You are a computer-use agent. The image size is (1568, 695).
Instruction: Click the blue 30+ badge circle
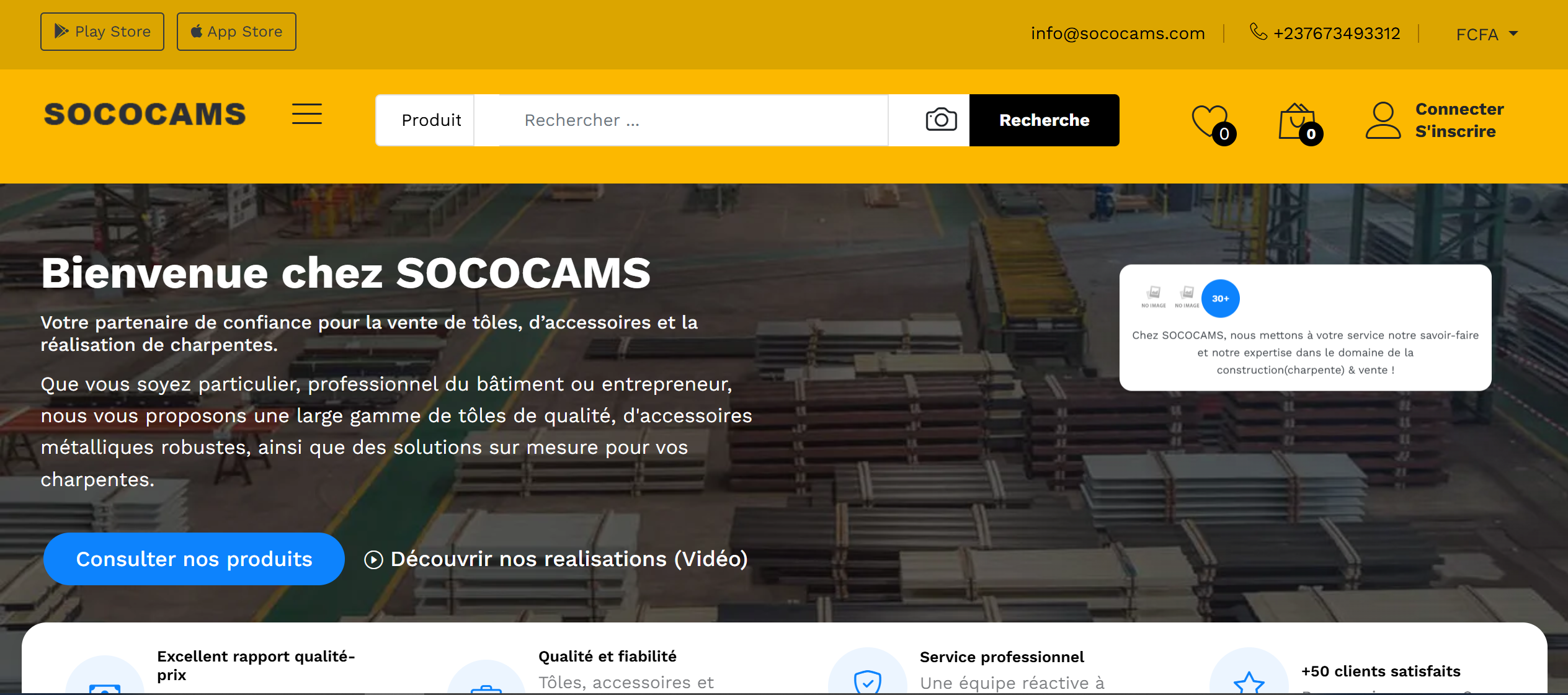pyautogui.click(x=1220, y=299)
